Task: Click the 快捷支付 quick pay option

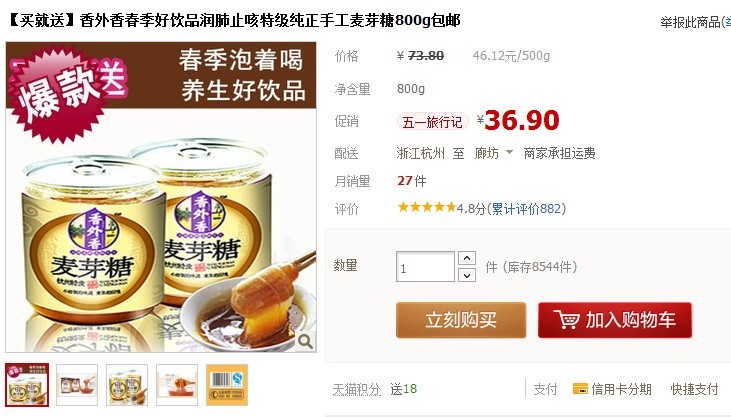Action: [694, 389]
